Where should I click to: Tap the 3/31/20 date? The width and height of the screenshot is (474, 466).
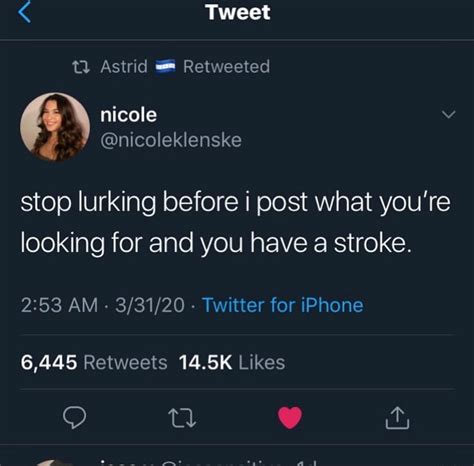[x=150, y=305]
